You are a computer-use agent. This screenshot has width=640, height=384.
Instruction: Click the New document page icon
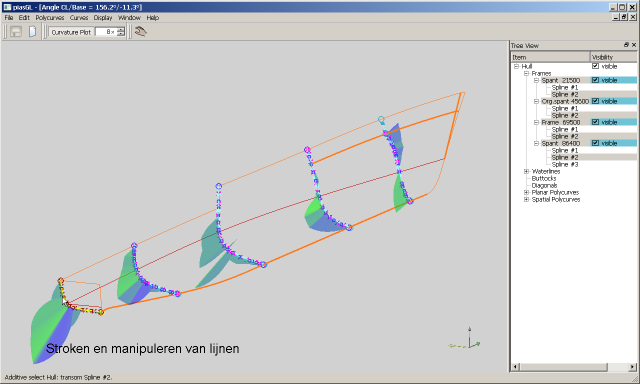pyautogui.click(x=33, y=32)
